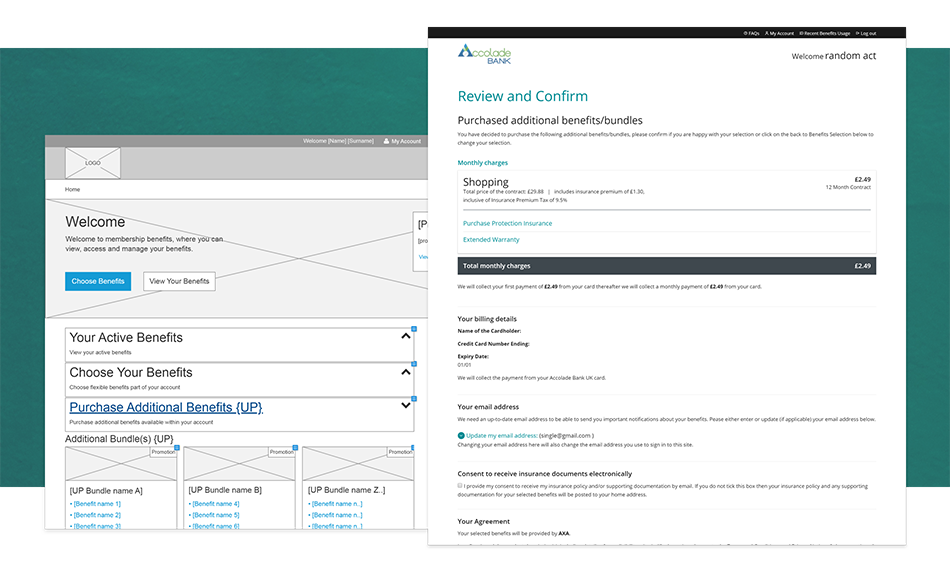950x578 pixels.
Task: Click the Home breadcrumb in the wireframe
Action: (72, 189)
